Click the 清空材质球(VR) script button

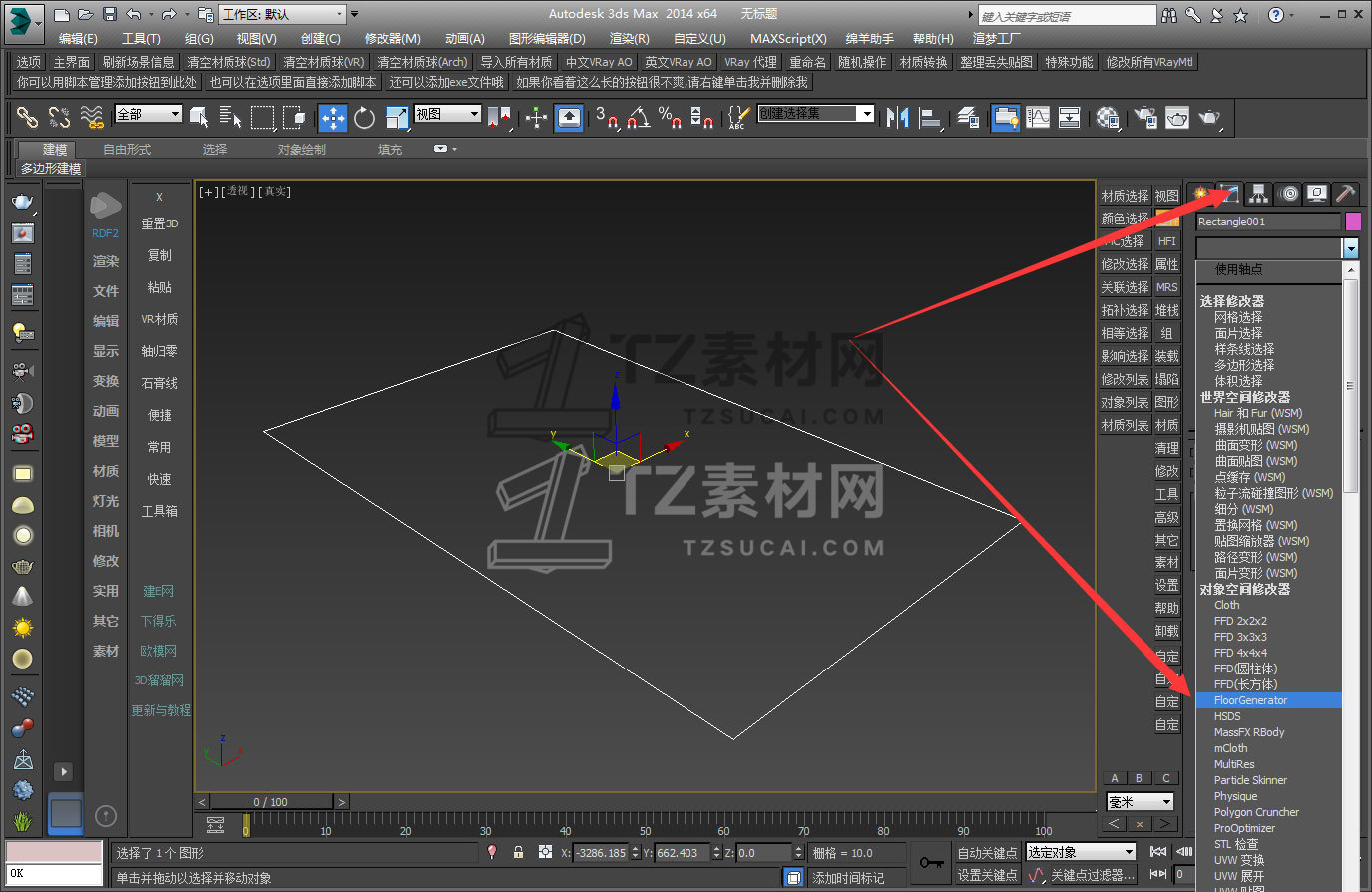click(324, 62)
